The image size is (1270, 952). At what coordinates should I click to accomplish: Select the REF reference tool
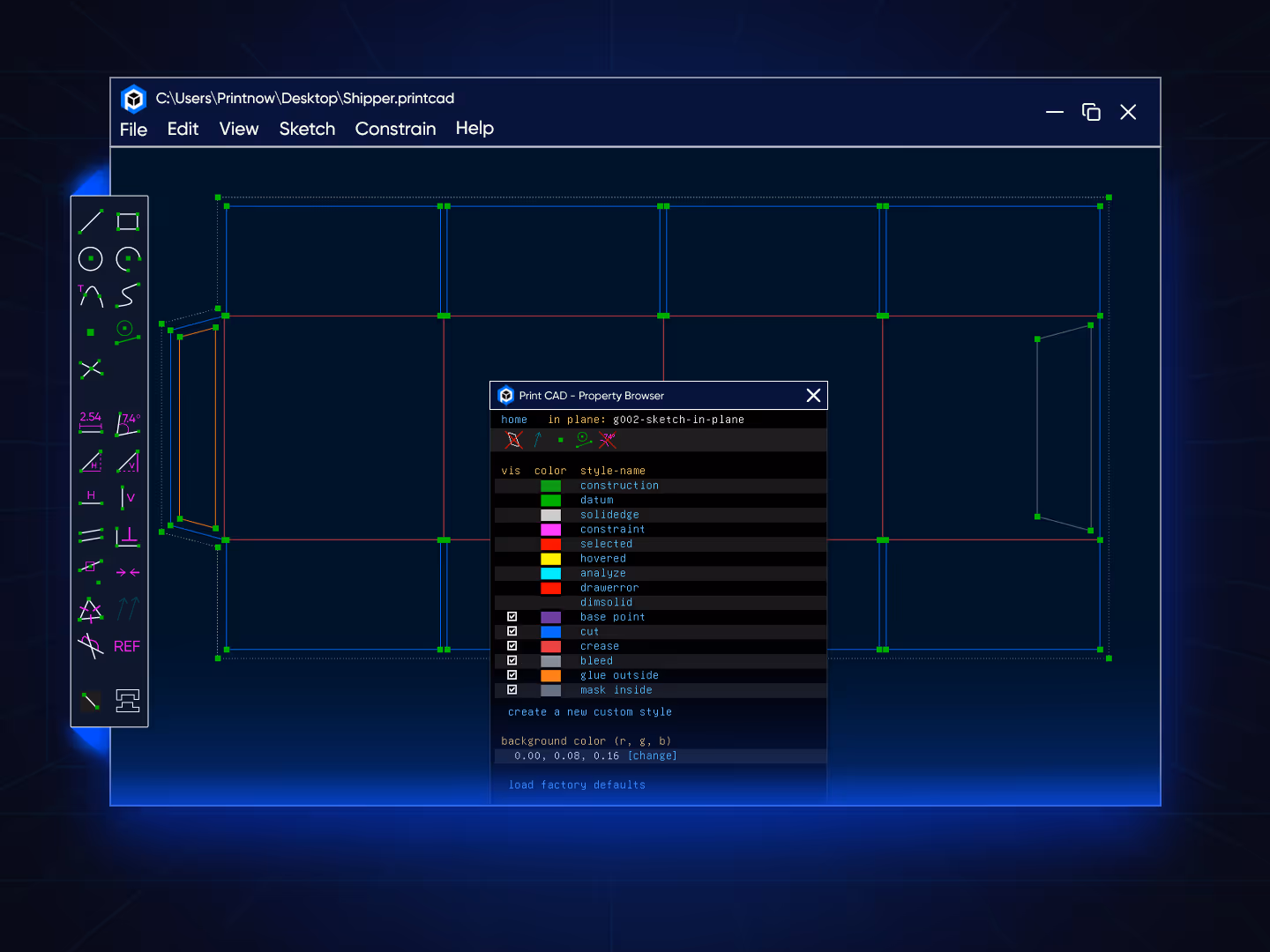pyautogui.click(x=126, y=646)
